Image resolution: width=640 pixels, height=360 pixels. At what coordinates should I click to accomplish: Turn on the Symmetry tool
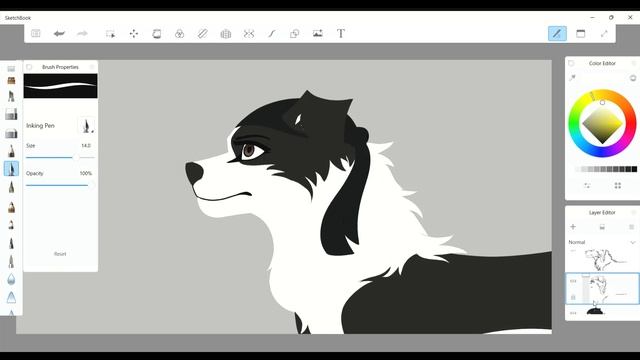[249, 34]
